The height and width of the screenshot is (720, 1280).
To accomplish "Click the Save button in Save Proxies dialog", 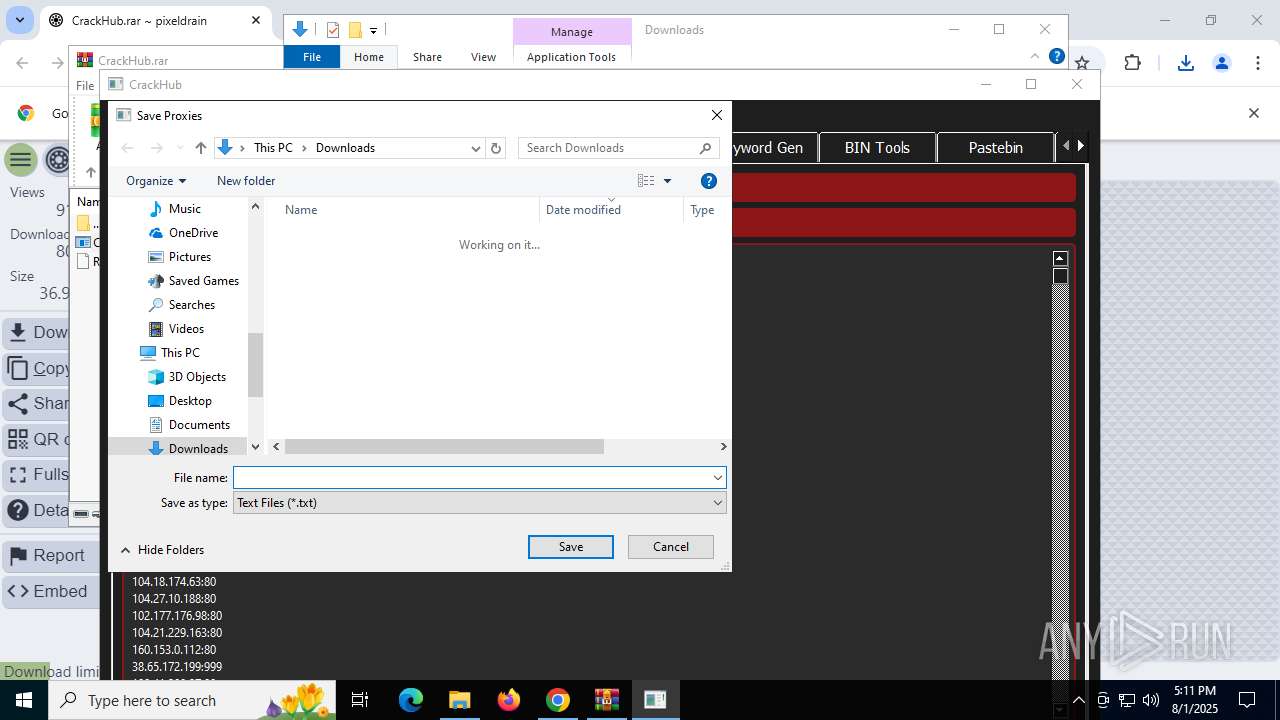I will pyautogui.click(x=570, y=547).
